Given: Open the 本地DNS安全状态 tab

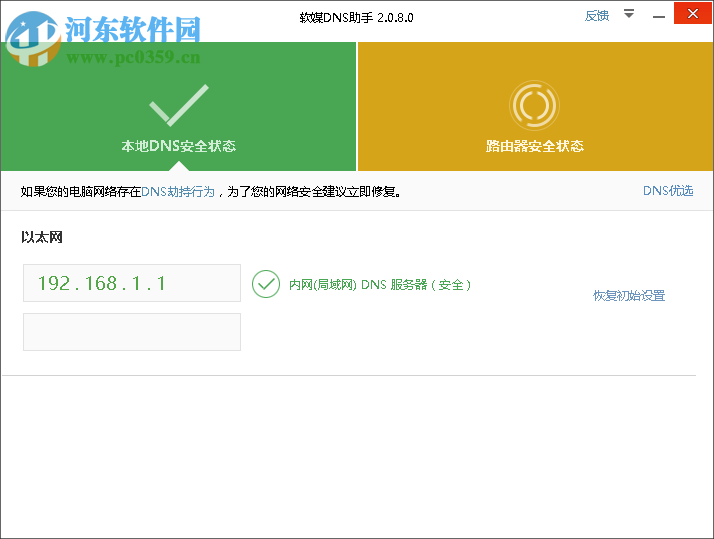Looking at the screenshot, I should (178, 107).
